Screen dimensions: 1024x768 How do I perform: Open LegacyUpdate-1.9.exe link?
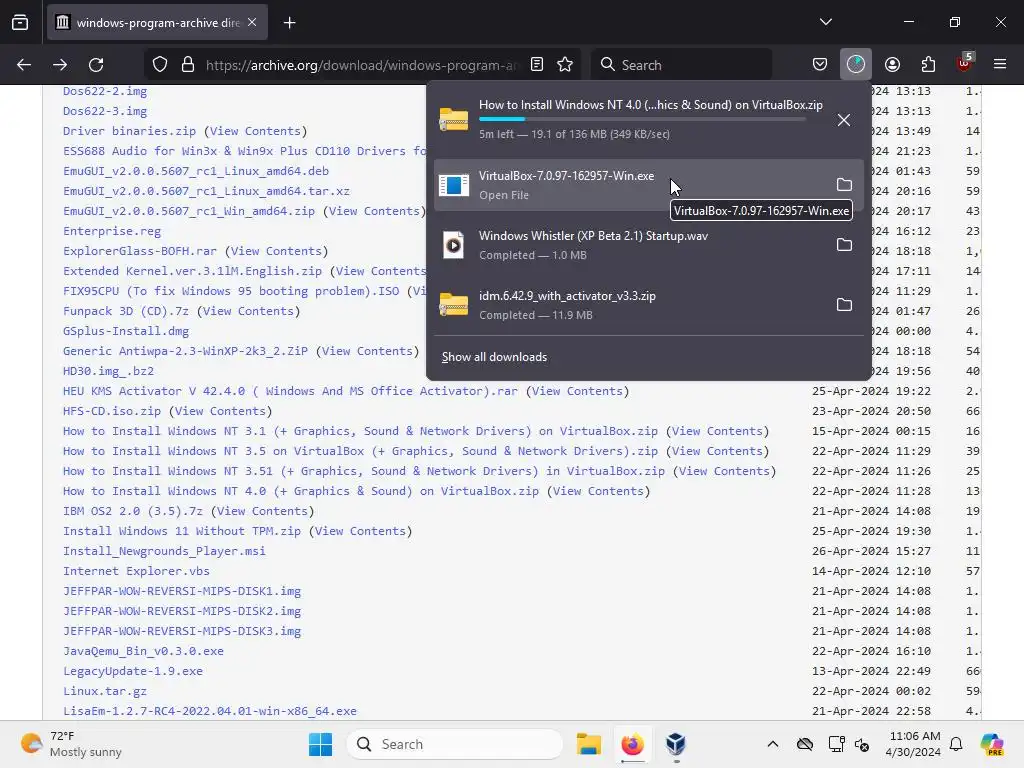coord(133,671)
